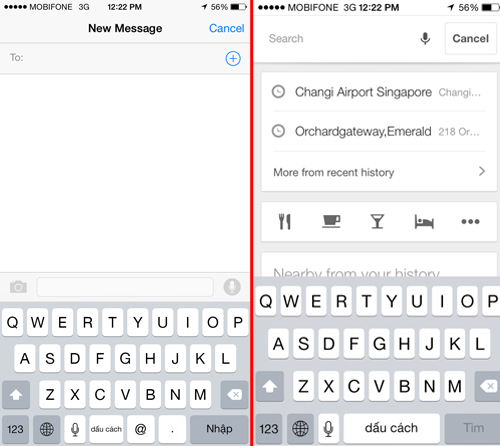
Task: Select the bars cocktail glass icon
Action: pos(377,221)
